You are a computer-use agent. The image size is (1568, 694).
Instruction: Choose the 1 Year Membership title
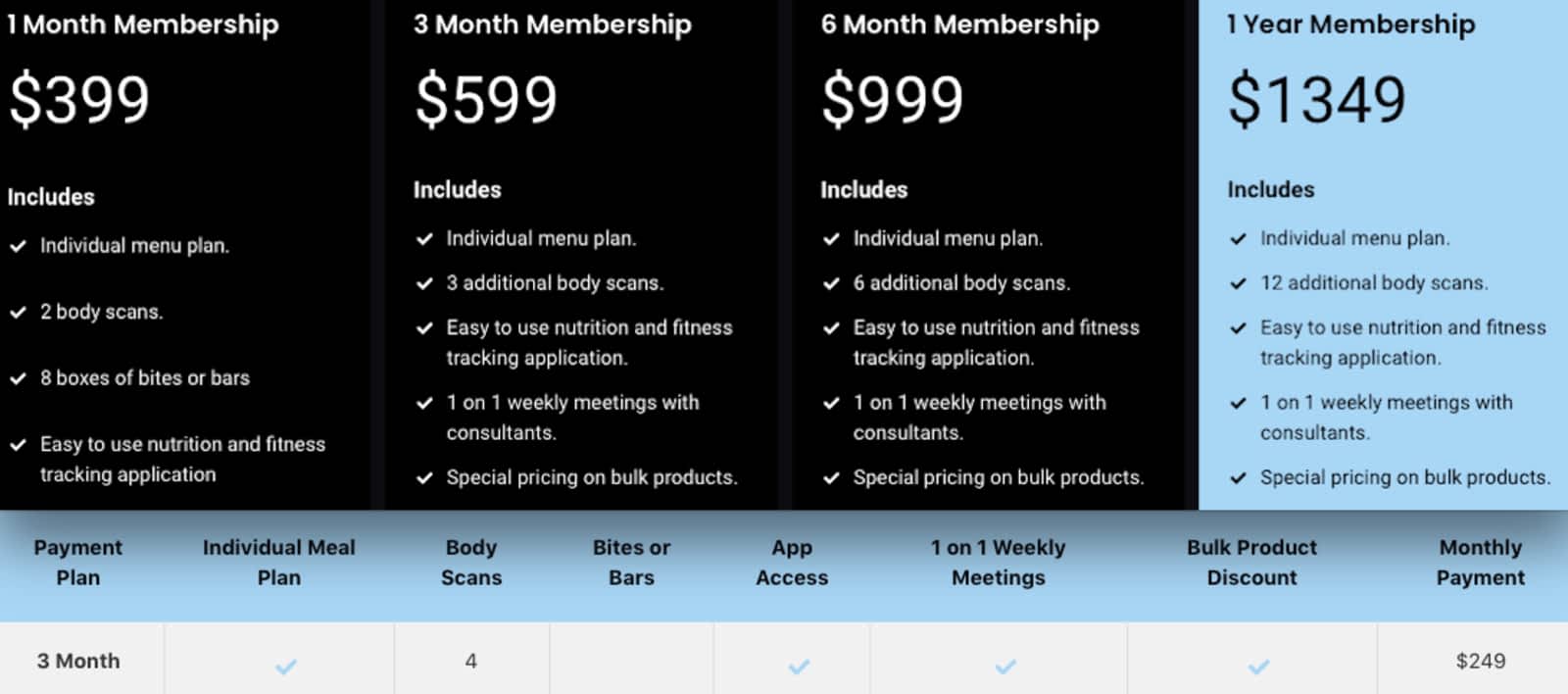point(1351,25)
